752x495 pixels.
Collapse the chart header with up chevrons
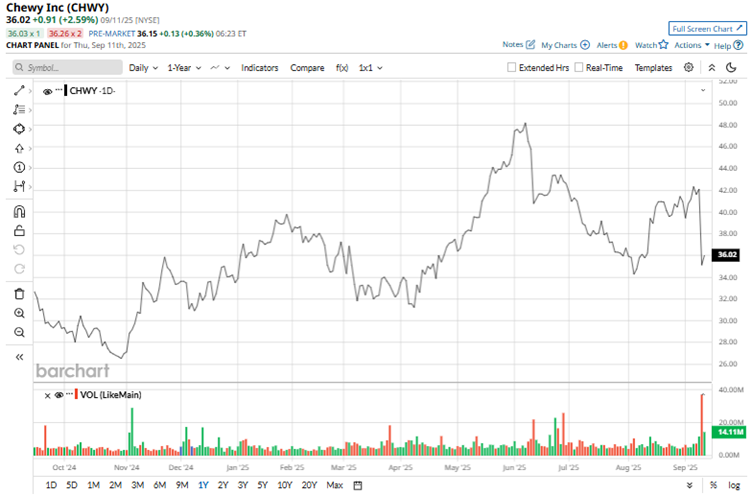(712, 68)
